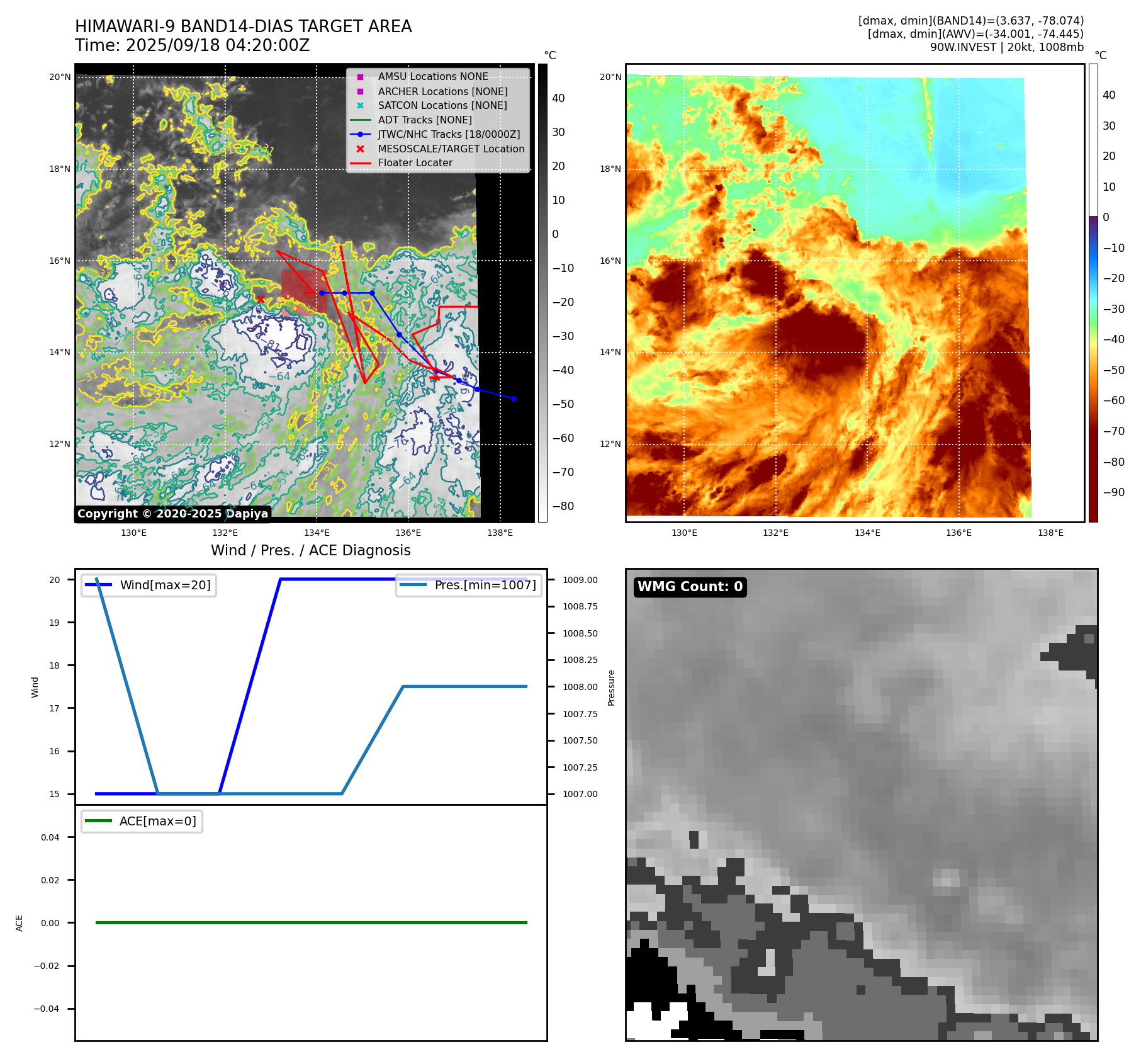Click the grayscale temperature colorbar beside the left map

click(x=542, y=293)
